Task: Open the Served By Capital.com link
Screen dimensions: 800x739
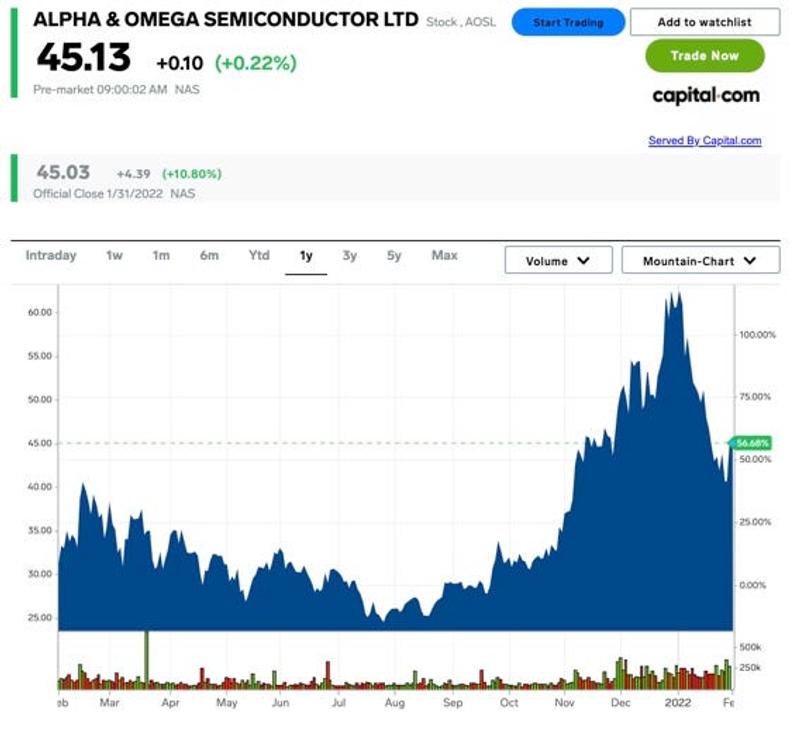Action: point(705,140)
